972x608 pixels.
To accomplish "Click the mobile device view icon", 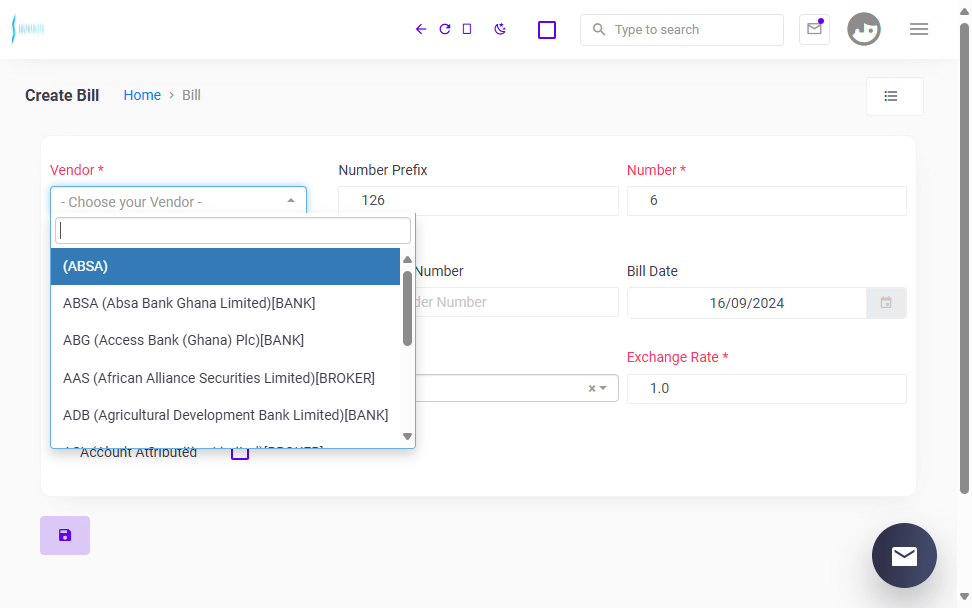I will click(467, 29).
